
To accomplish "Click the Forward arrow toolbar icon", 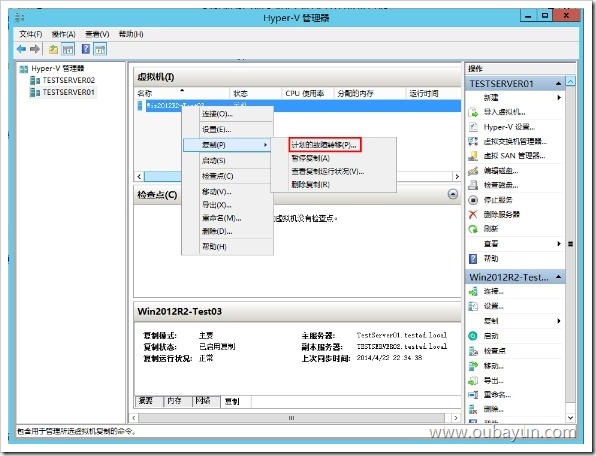I will pos(35,49).
